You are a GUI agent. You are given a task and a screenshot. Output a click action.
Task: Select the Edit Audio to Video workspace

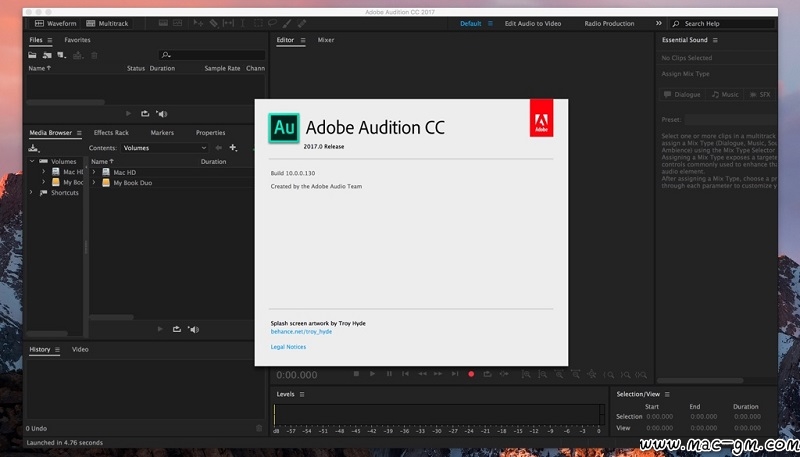533,23
